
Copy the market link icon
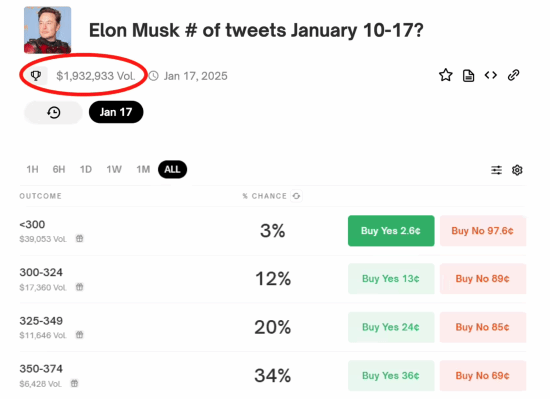pyautogui.click(x=514, y=75)
